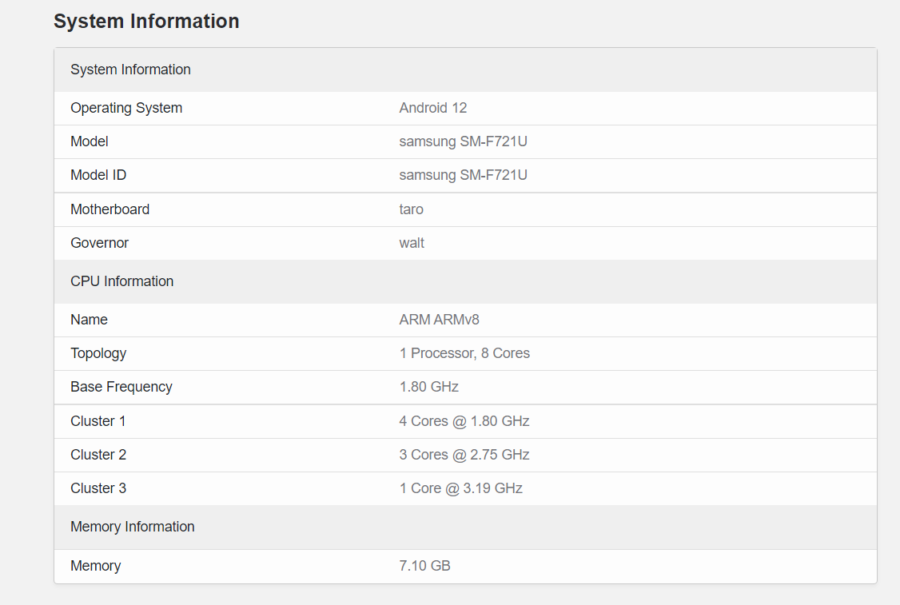Screen dimensions: 900x605
Task: Click the Cluster 1 row label
Action: 98,421
